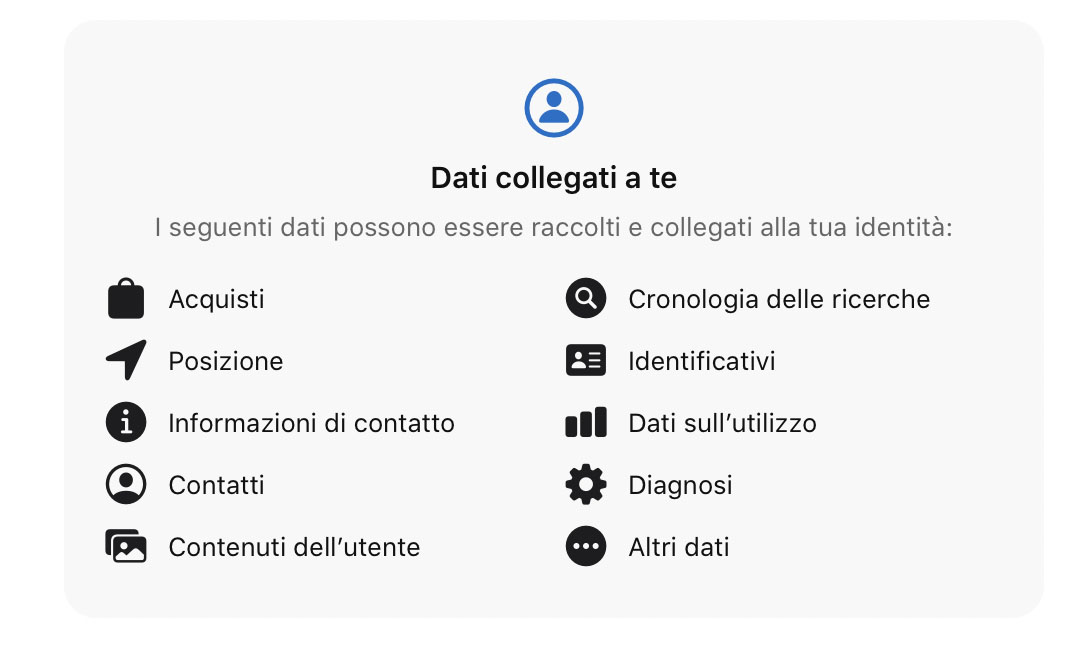
Task: Click the shopping bag icon beside Acquisti
Action: [125, 298]
